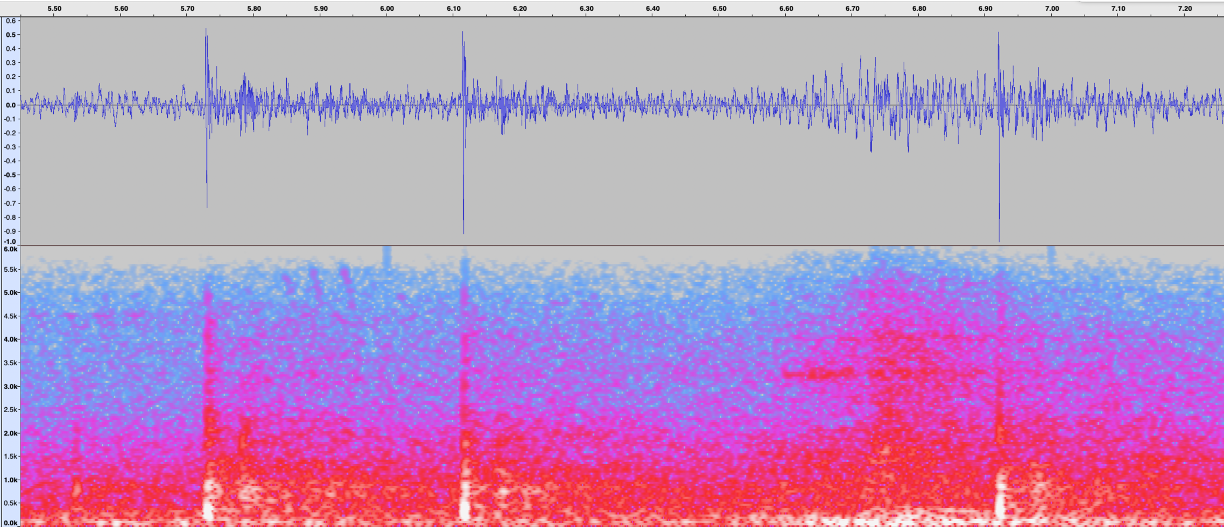The width and height of the screenshot is (1224, 528).
Task: Click the 1.5k label on frequency scale
Action: [x=11, y=456]
